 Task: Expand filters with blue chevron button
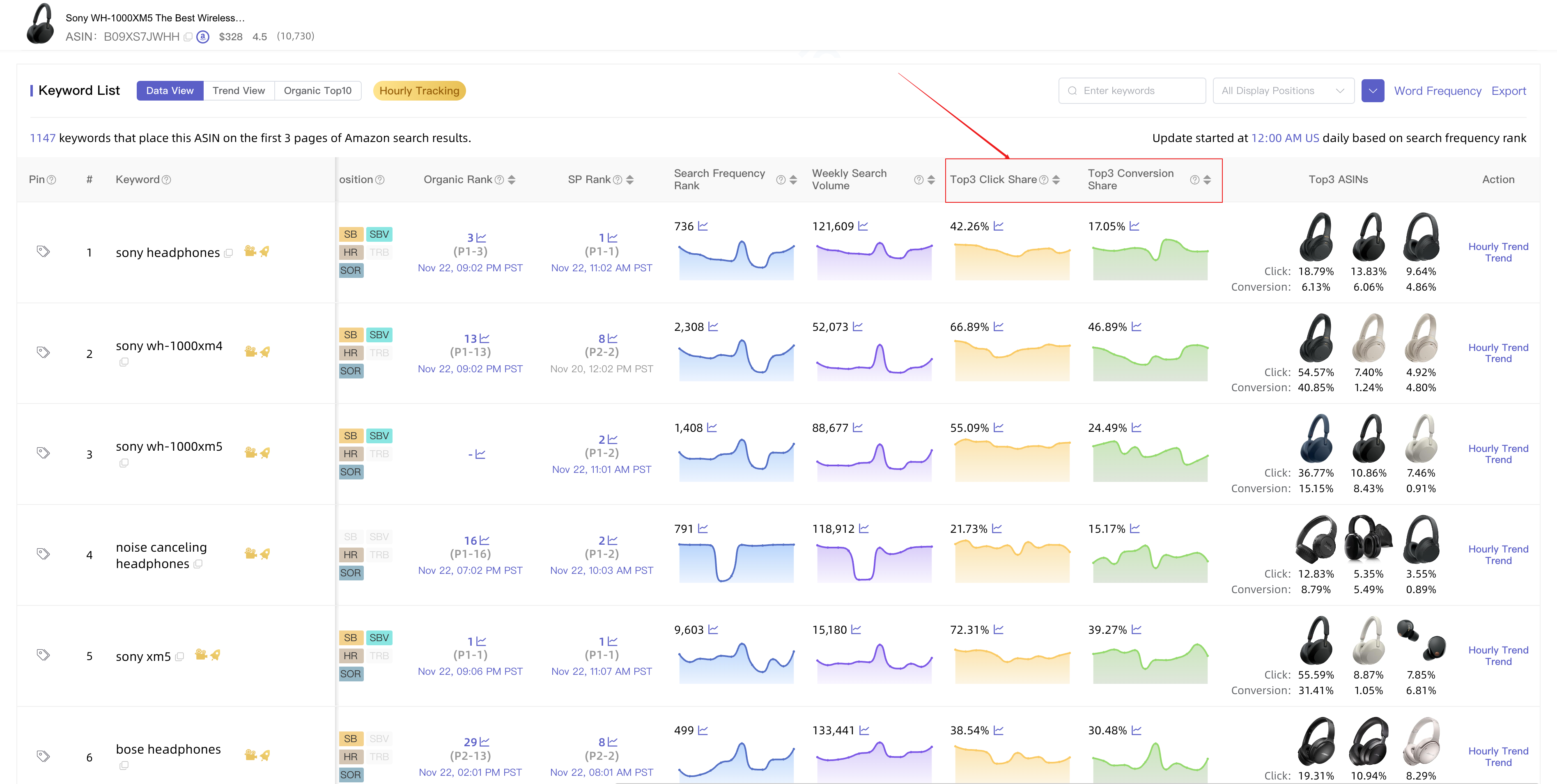click(x=1373, y=91)
